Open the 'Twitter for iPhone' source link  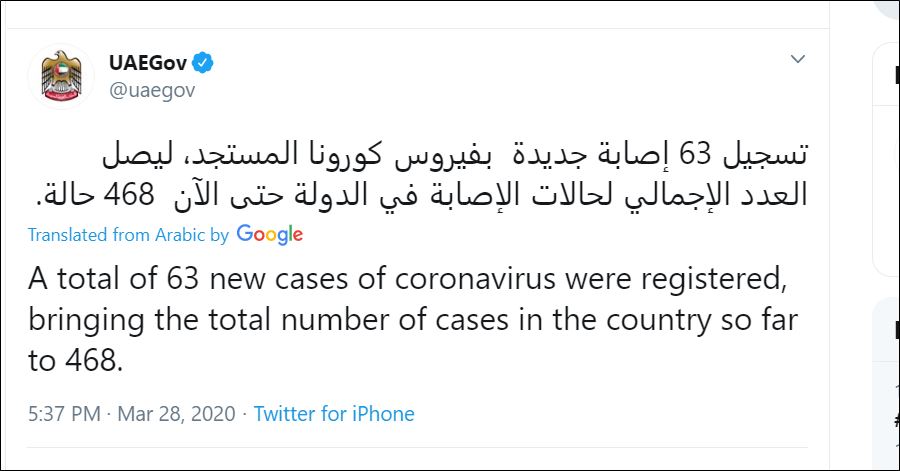click(334, 414)
